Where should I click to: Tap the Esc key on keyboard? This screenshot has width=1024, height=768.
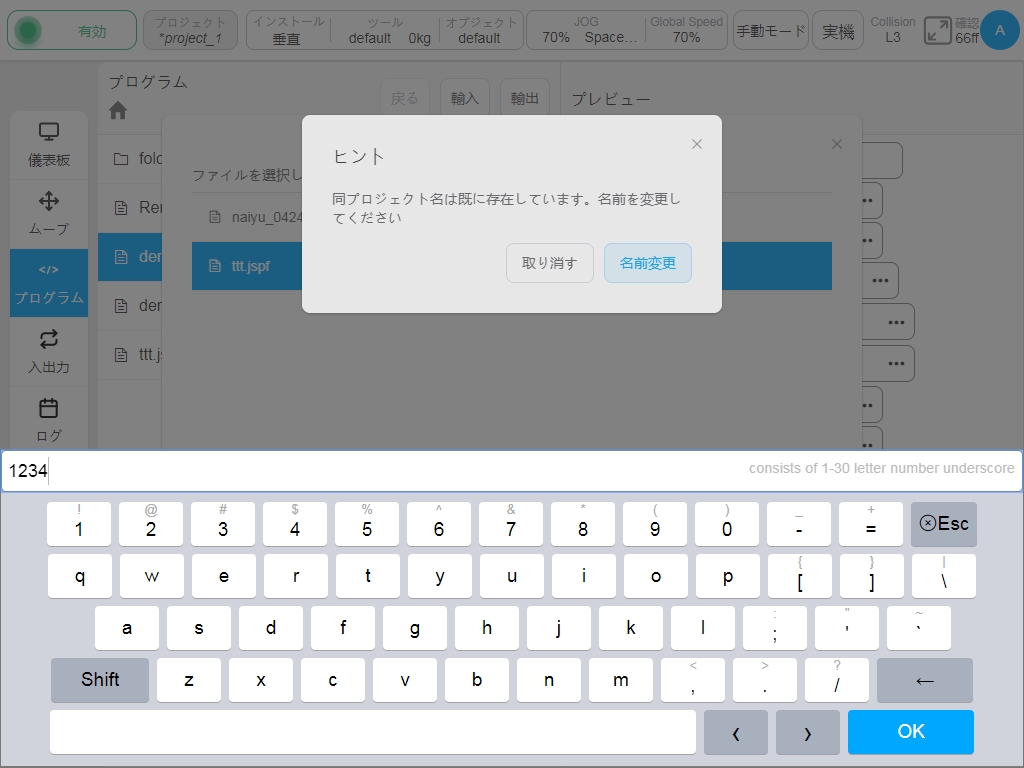click(944, 524)
